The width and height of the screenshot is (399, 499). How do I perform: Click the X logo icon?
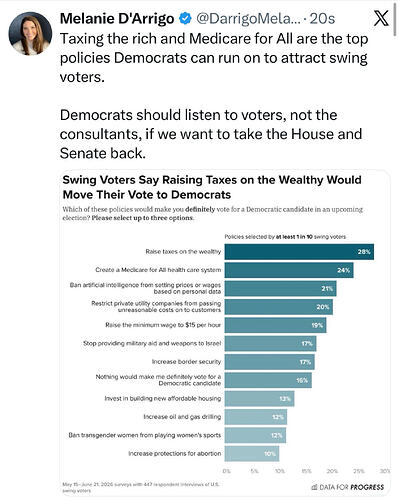(x=381, y=18)
